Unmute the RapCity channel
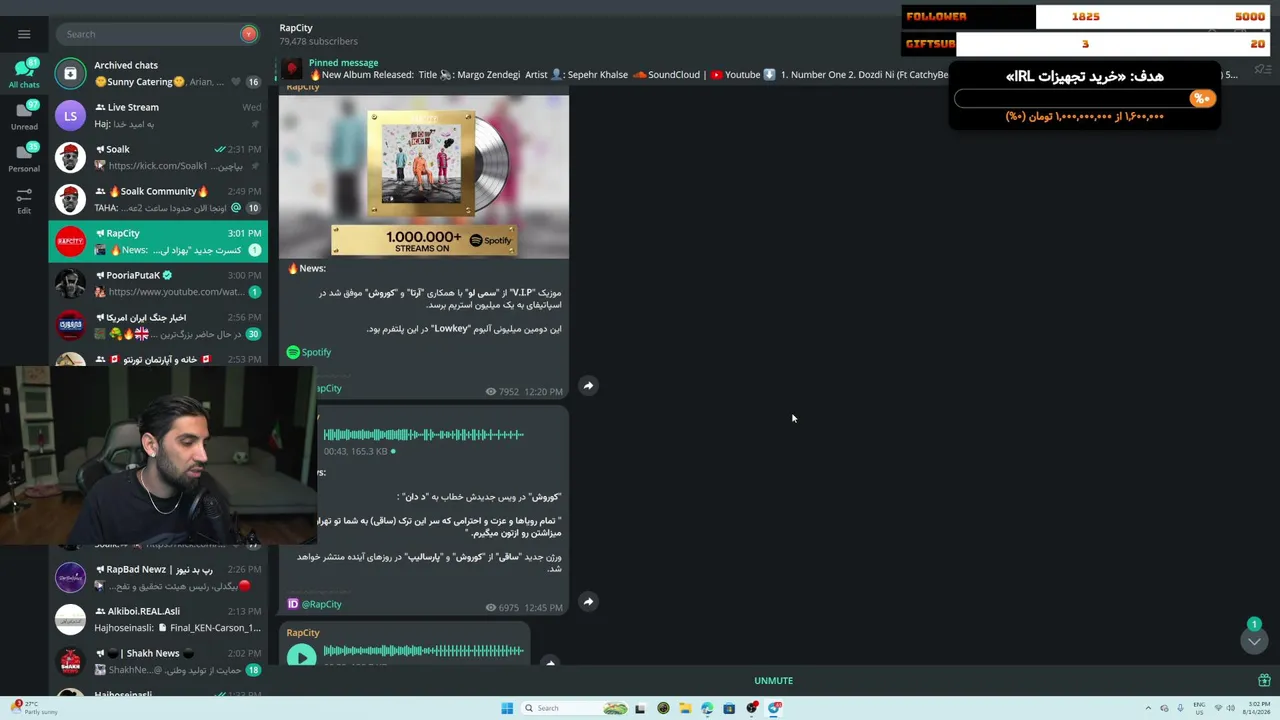This screenshot has height=720, width=1280. (x=773, y=681)
